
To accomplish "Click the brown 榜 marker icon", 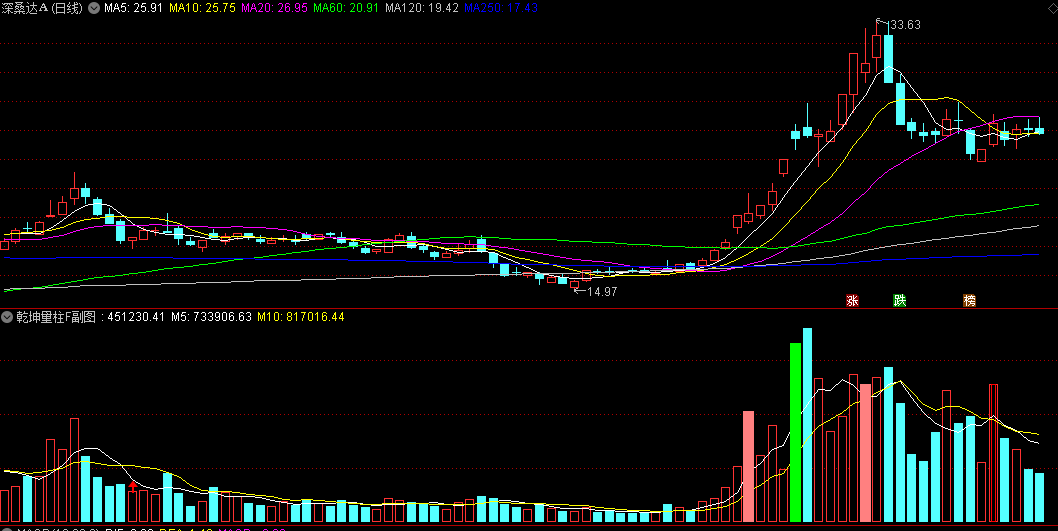I will point(970,301).
